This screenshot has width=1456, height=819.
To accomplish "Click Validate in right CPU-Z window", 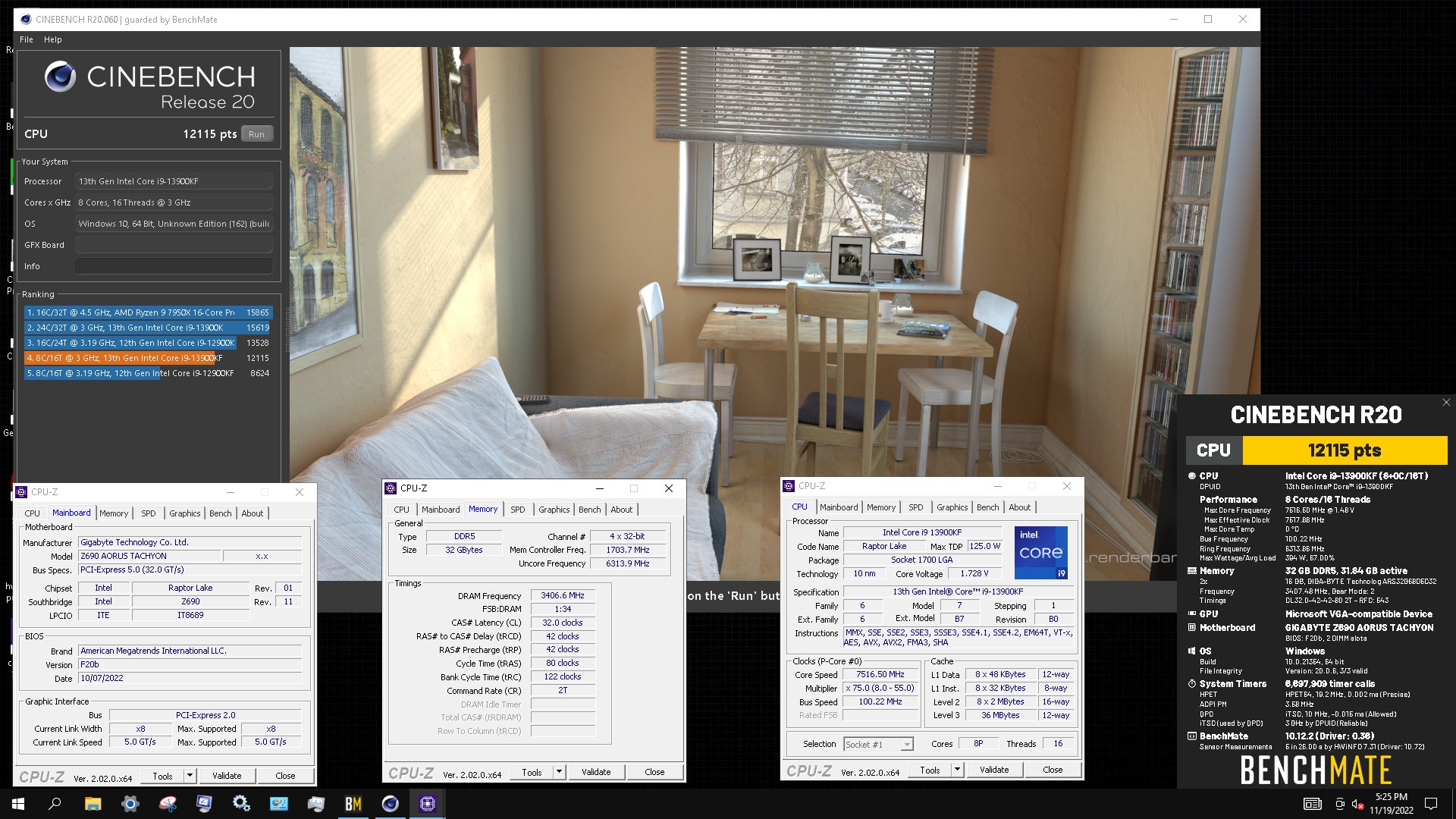I will tap(994, 770).
